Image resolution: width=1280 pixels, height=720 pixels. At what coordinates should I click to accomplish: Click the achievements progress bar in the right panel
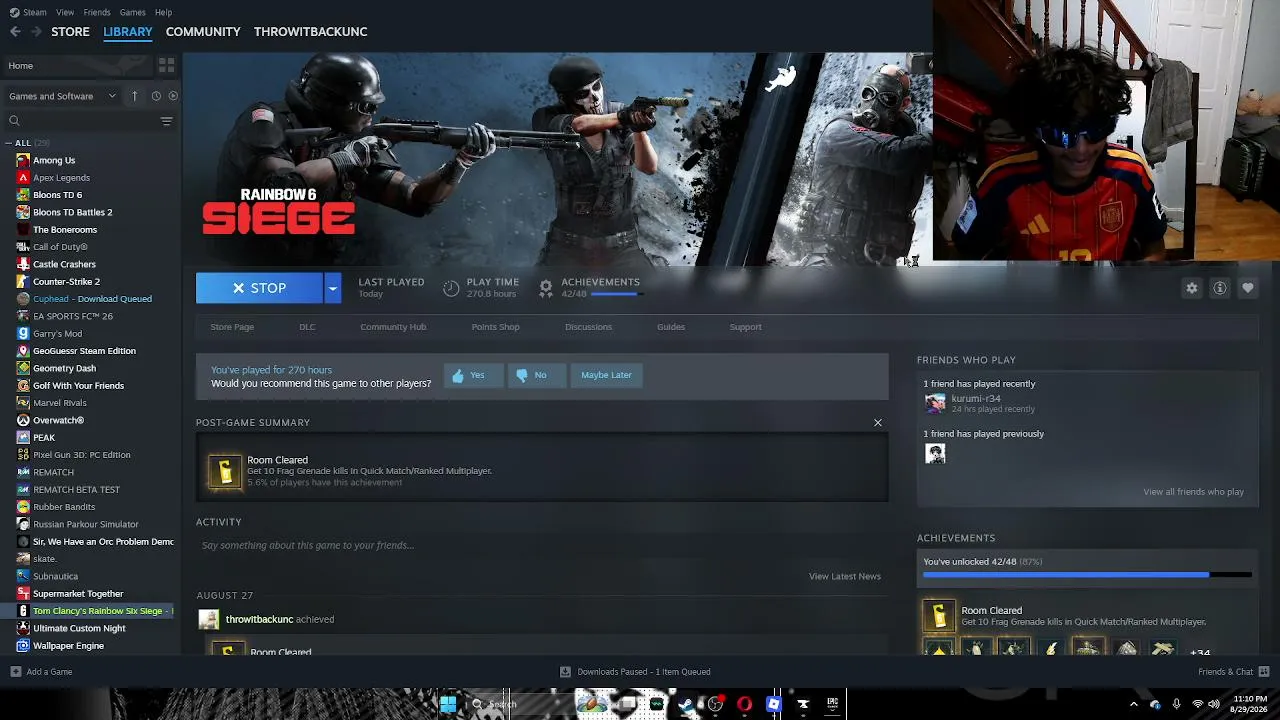click(x=1087, y=575)
